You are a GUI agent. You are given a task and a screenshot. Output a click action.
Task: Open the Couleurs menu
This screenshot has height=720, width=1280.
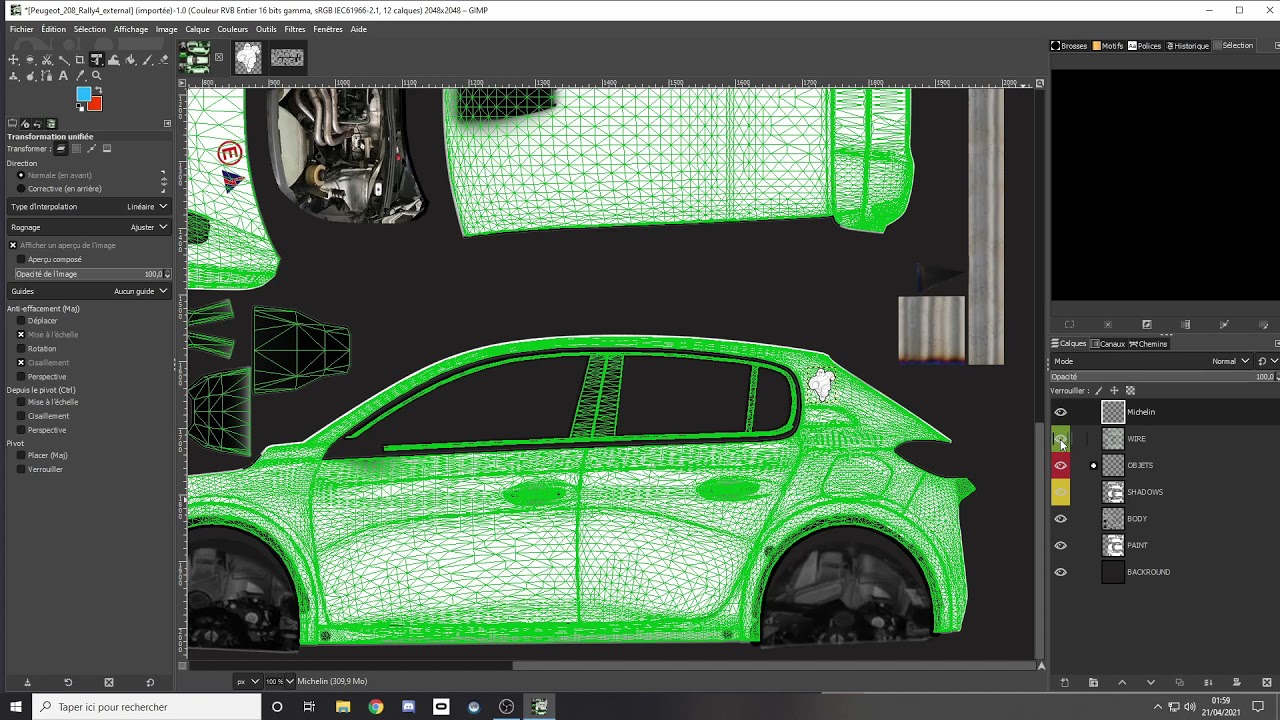(x=233, y=29)
